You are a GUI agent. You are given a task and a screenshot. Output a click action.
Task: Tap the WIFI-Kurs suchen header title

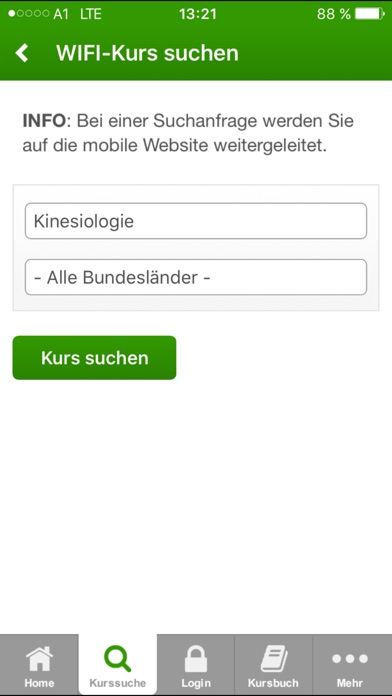(x=147, y=53)
